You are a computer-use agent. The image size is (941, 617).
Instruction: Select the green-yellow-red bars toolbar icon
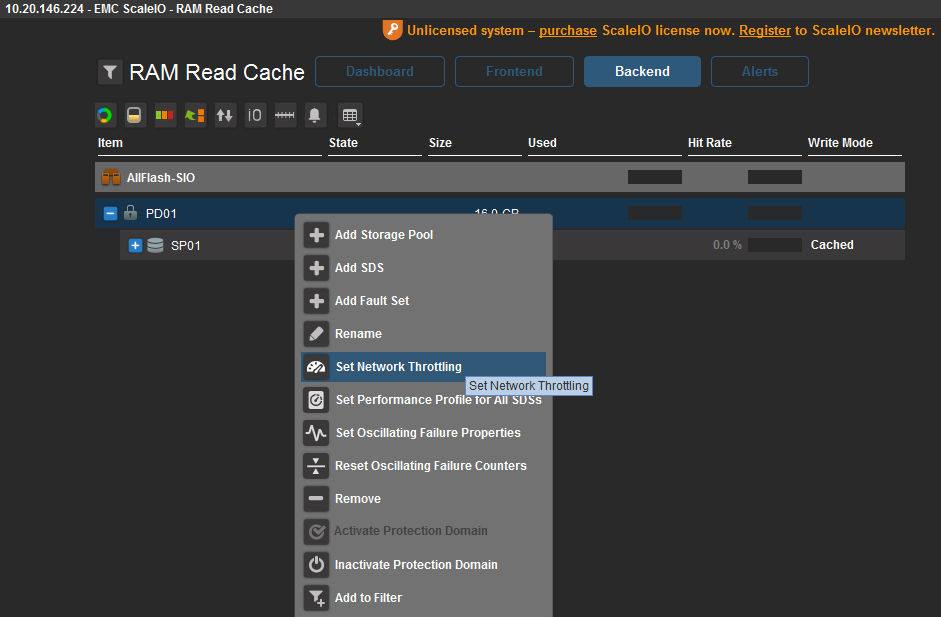(x=164, y=115)
